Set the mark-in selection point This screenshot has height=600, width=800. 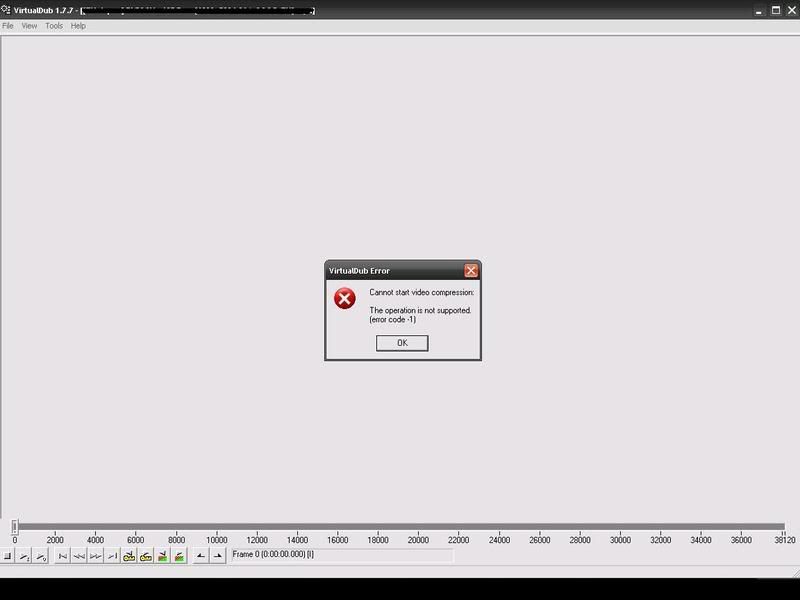coord(201,556)
